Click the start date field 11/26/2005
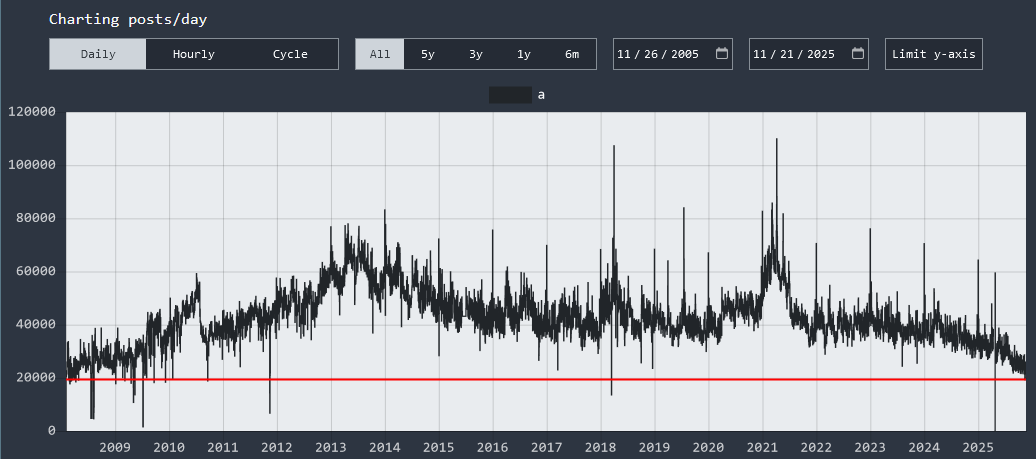Viewport: 1036px width, 459px height. [x=673, y=54]
